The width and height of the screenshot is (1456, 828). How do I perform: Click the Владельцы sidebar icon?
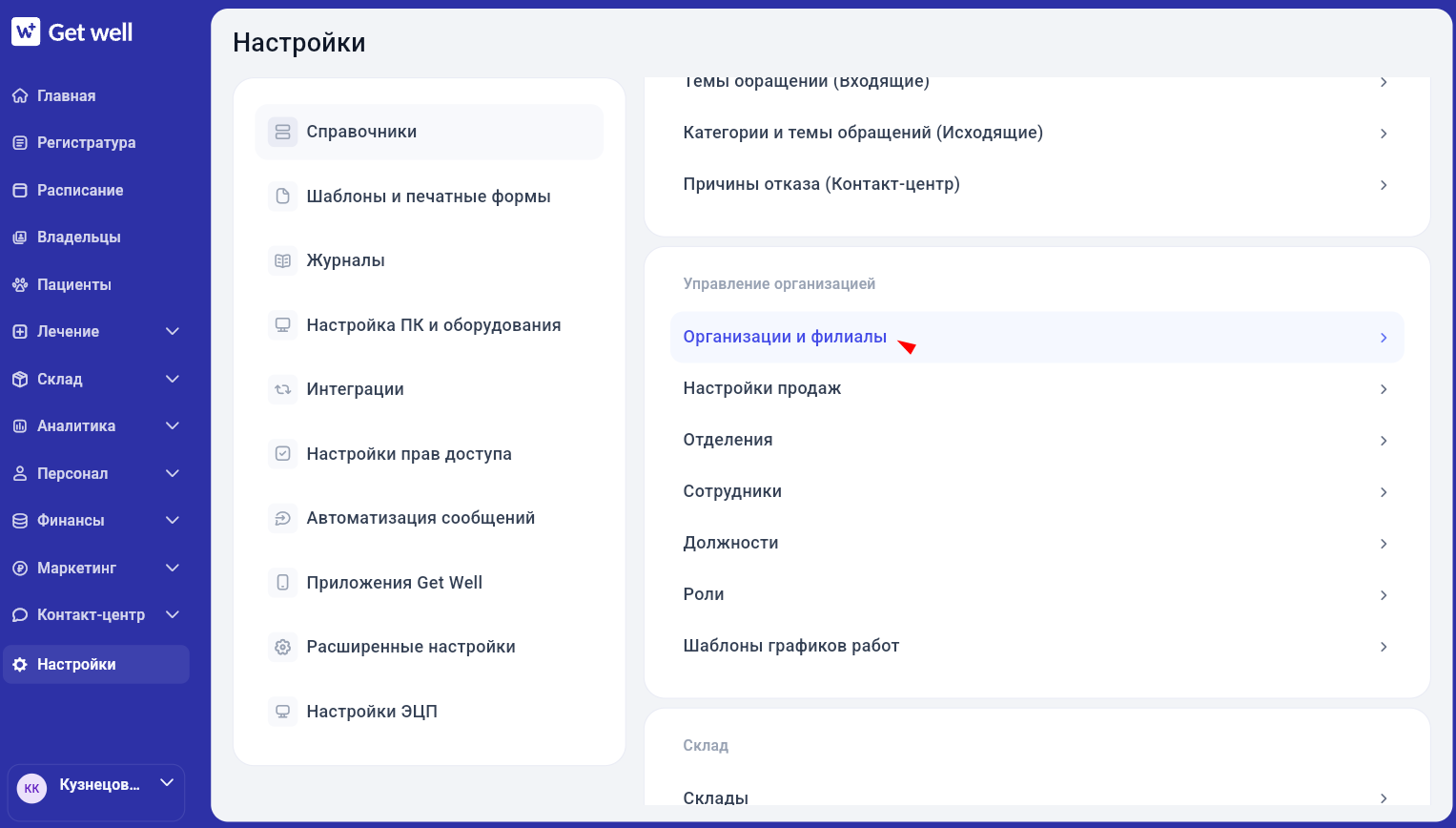pyautogui.click(x=20, y=238)
